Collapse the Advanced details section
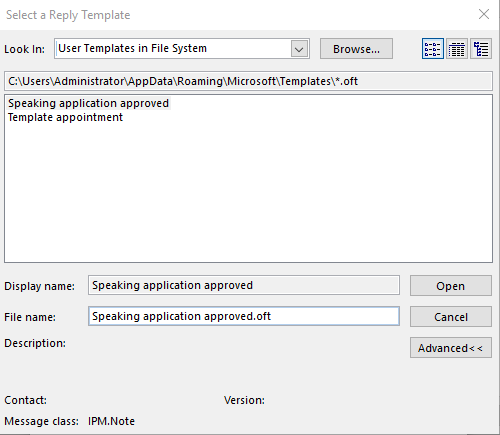 (x=451, y=348)
